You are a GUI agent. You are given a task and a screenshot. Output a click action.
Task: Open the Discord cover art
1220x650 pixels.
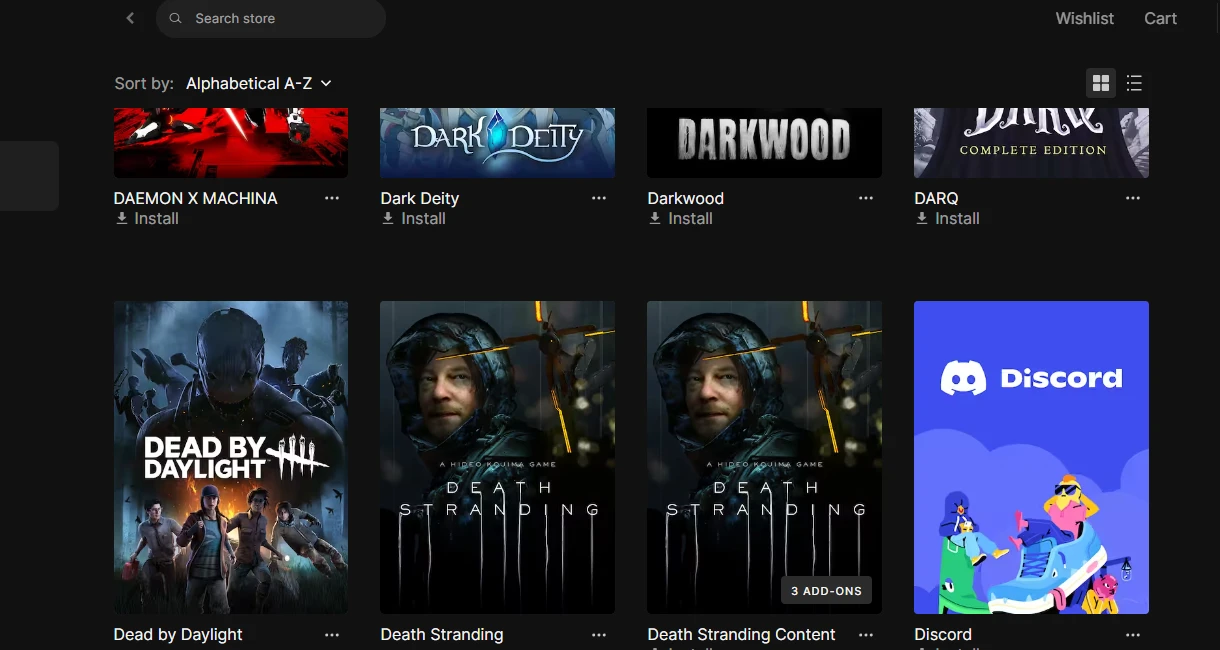(x=1032, y=457)
